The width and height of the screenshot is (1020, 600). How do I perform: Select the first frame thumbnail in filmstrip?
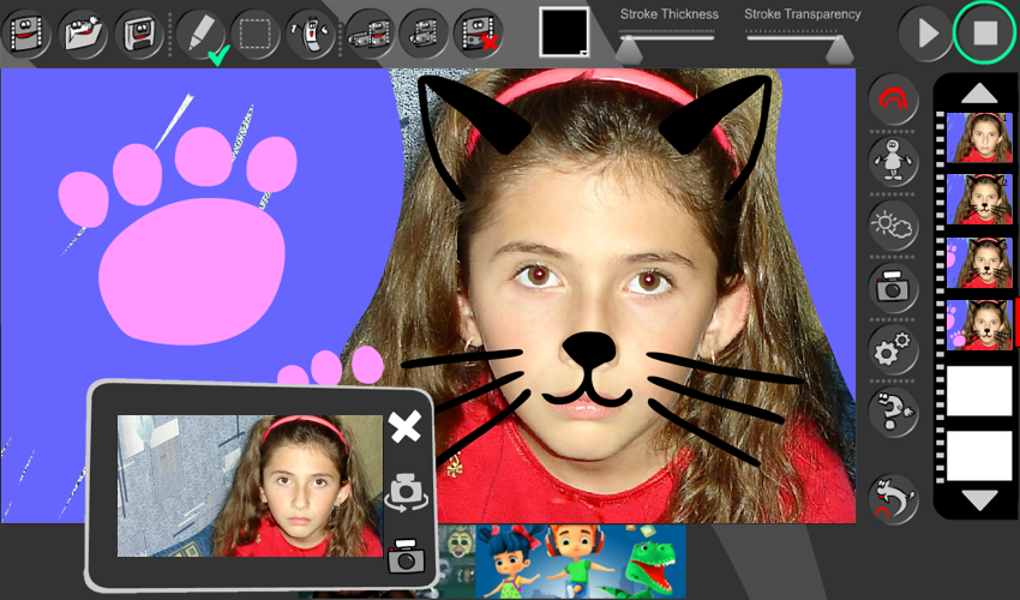[979, 138]
